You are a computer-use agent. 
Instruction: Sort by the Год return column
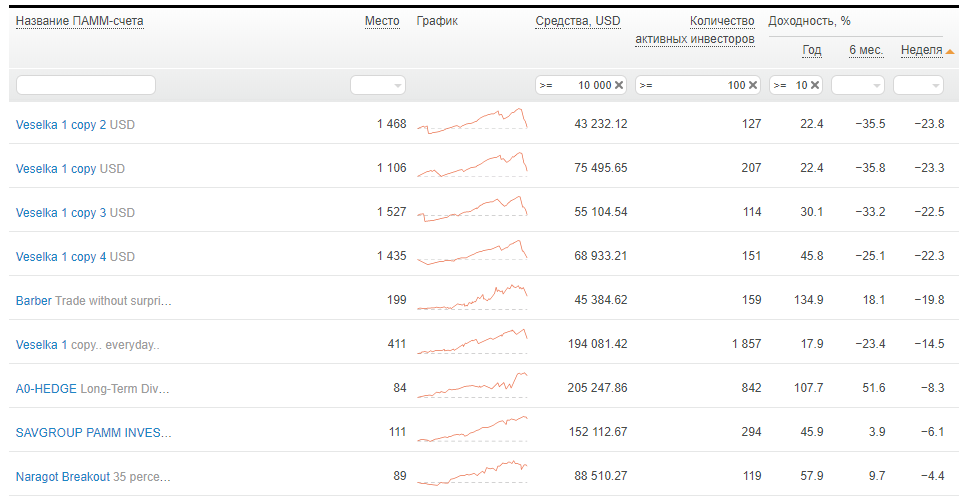click(812, 50)
